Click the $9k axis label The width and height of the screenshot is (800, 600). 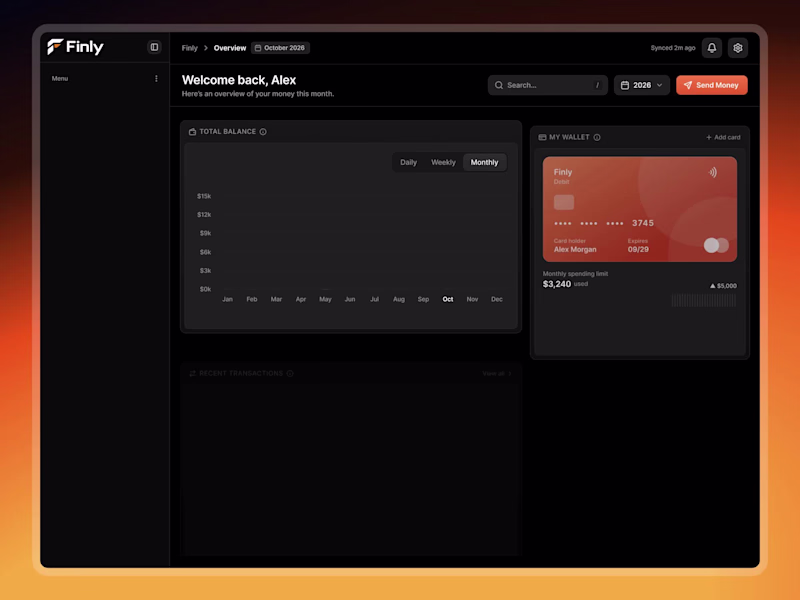pyautogui.click(x=205, y=233)
